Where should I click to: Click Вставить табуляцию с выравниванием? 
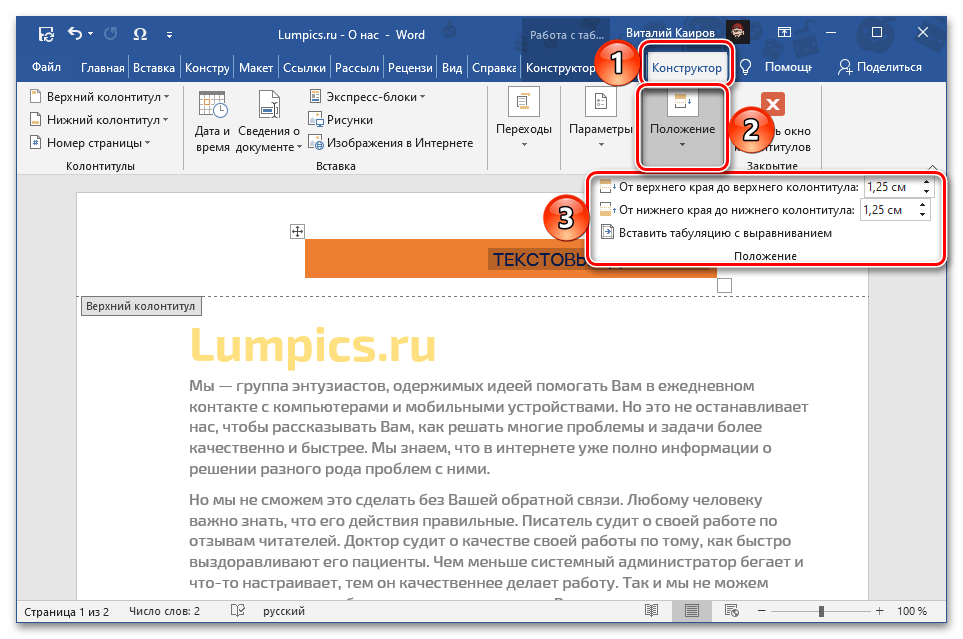click(716, 233)
